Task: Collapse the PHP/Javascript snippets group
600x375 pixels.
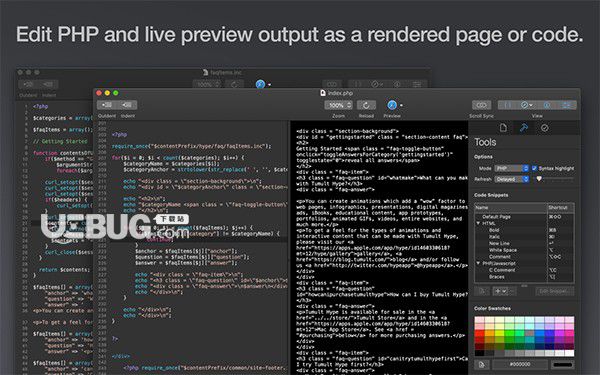Action: click(478, 263)
